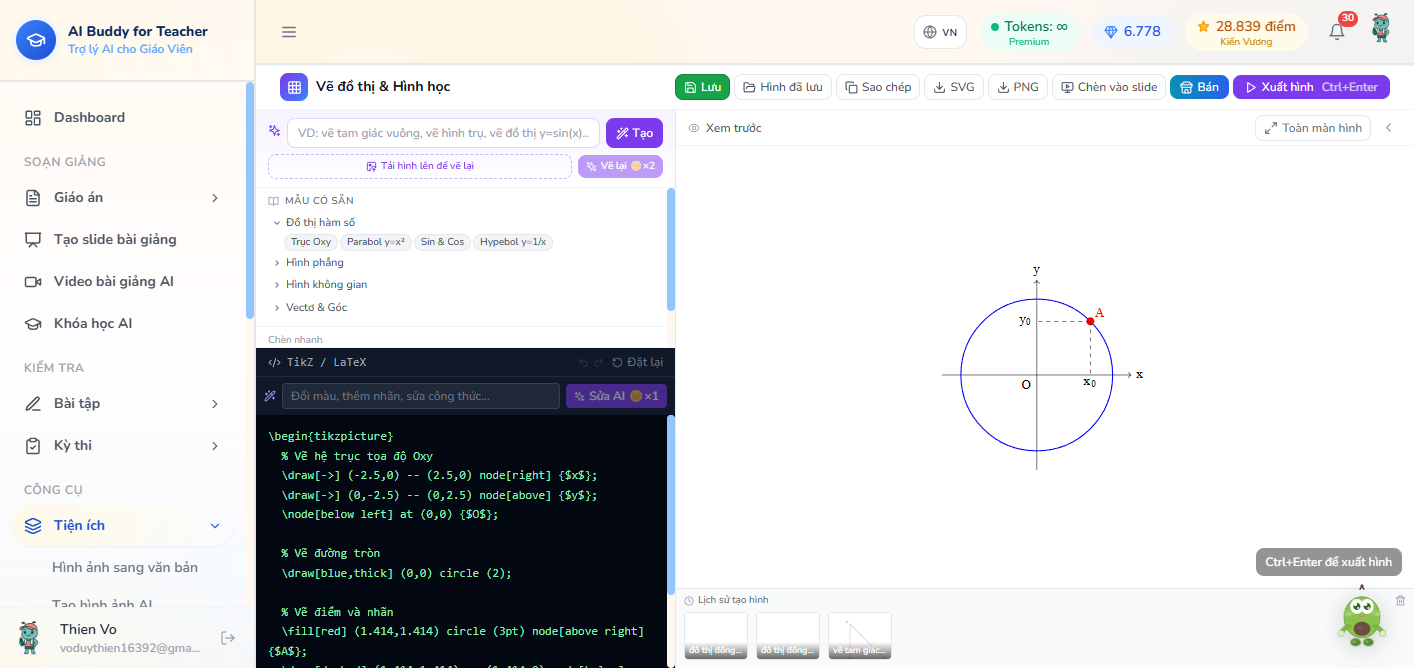Click the sidebar vertical scrollbar
The height and width of the screenshot is (668, 1414).
click(250, 200)
